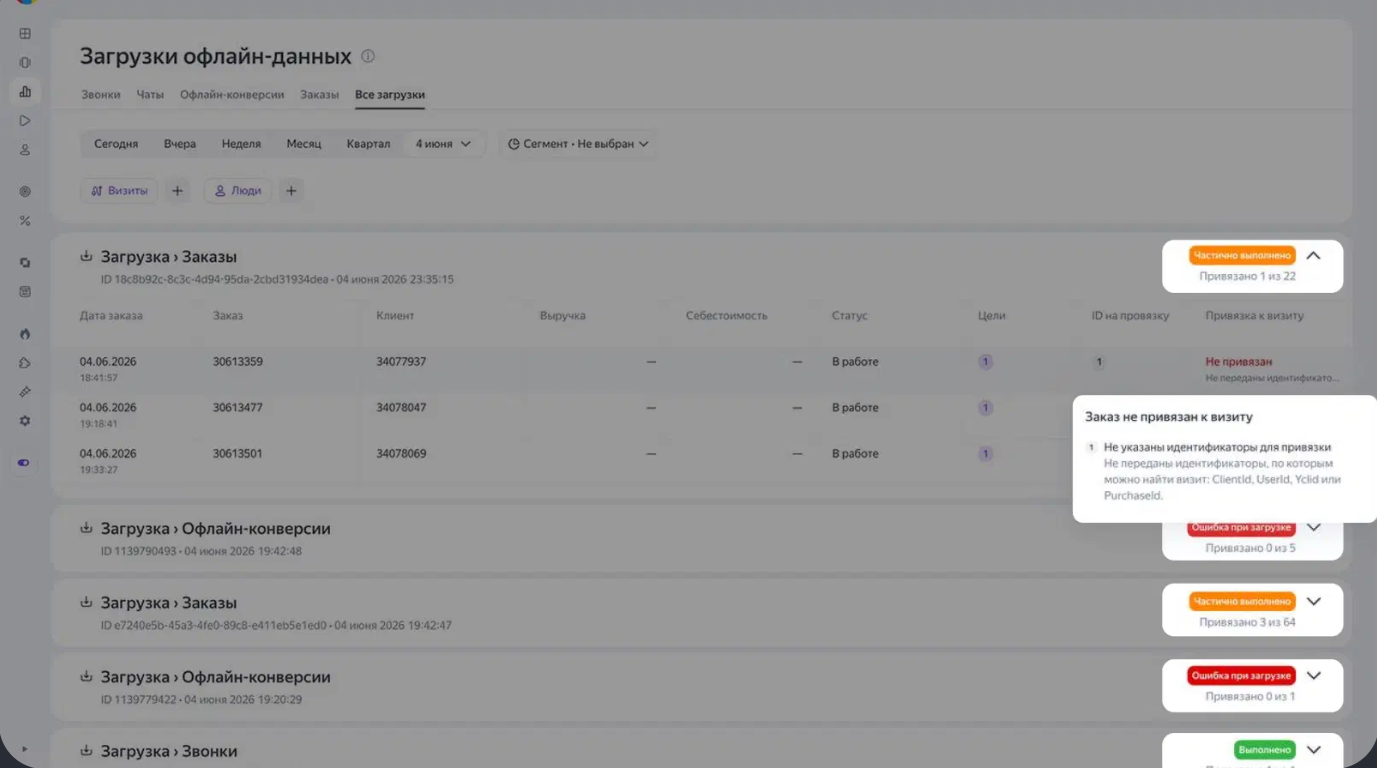Click download icon of first Загрузка › Заказы
Screen dimensions: 1377x768
(x=86, y=256)
